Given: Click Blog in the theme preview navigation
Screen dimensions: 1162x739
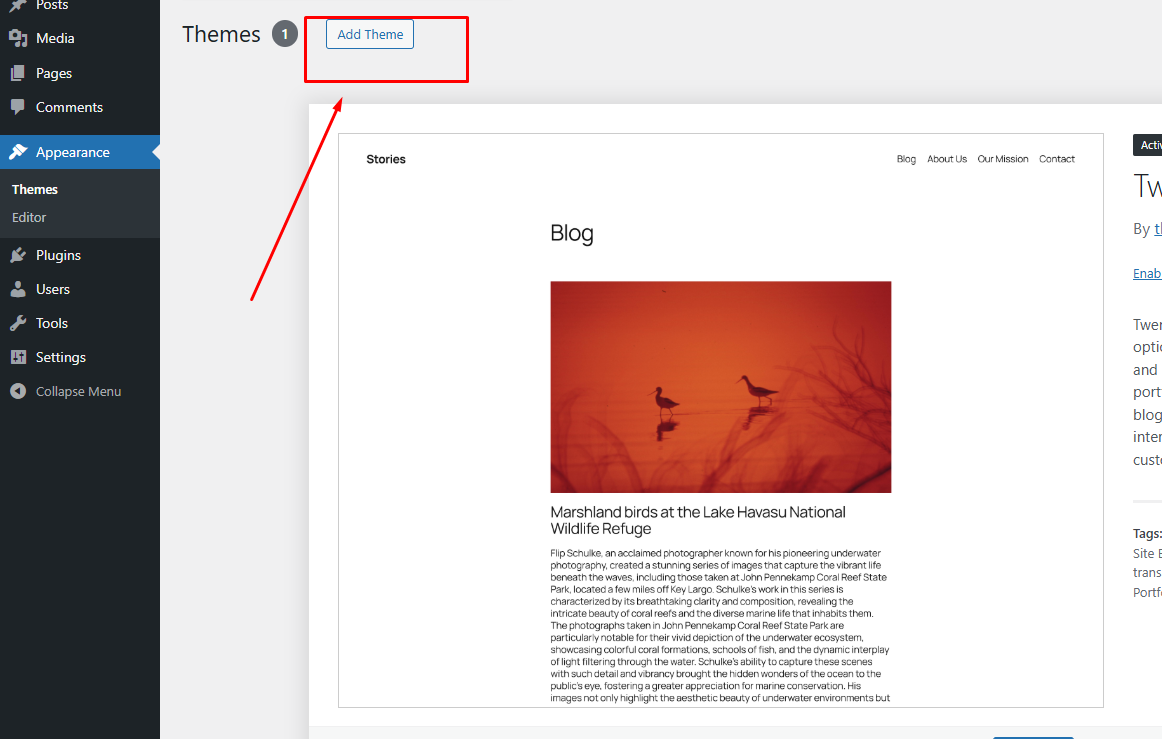Looking at the screenshot, I should (x=906, y=158).
